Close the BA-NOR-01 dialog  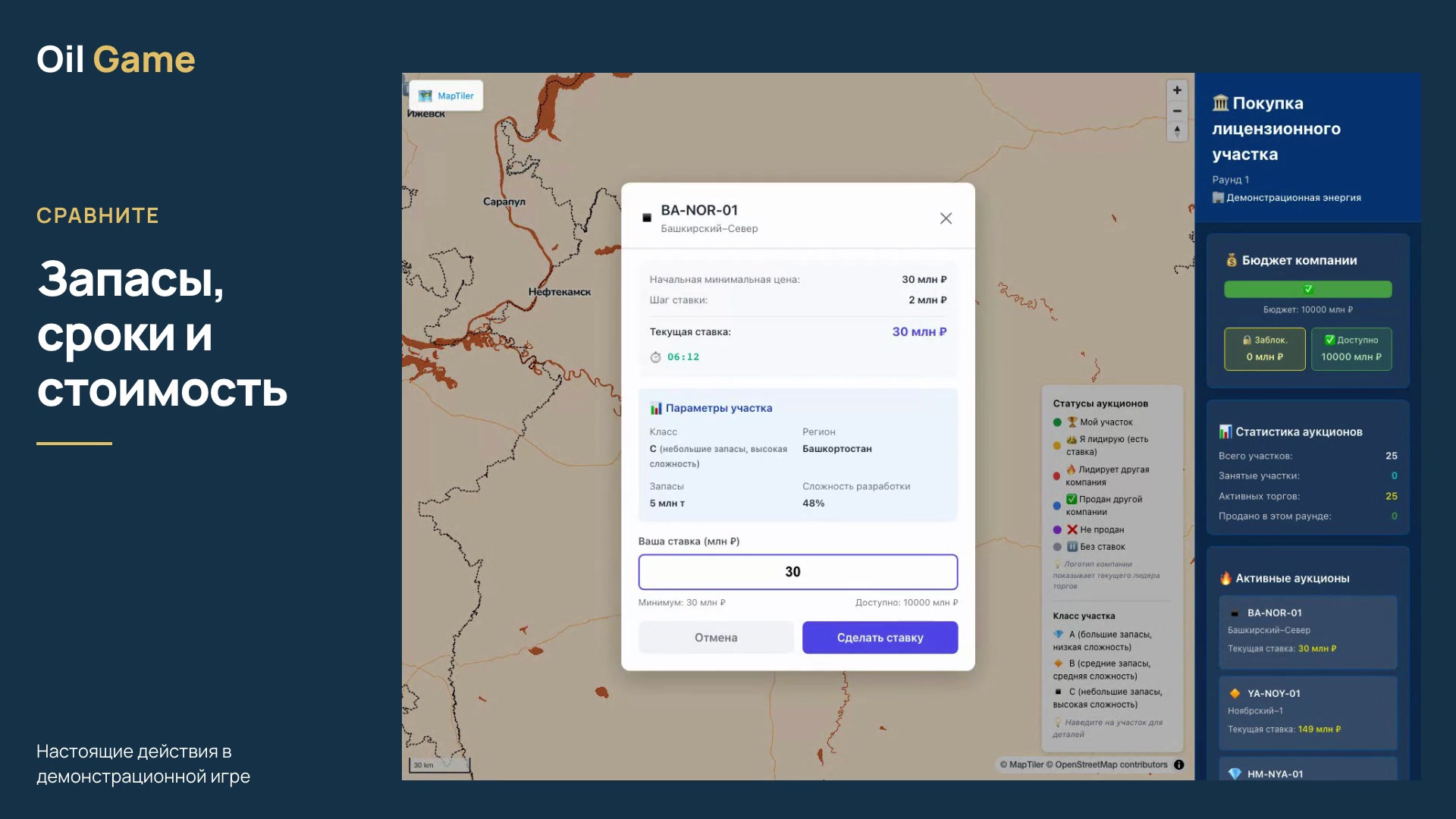click(x=946, y=218)
